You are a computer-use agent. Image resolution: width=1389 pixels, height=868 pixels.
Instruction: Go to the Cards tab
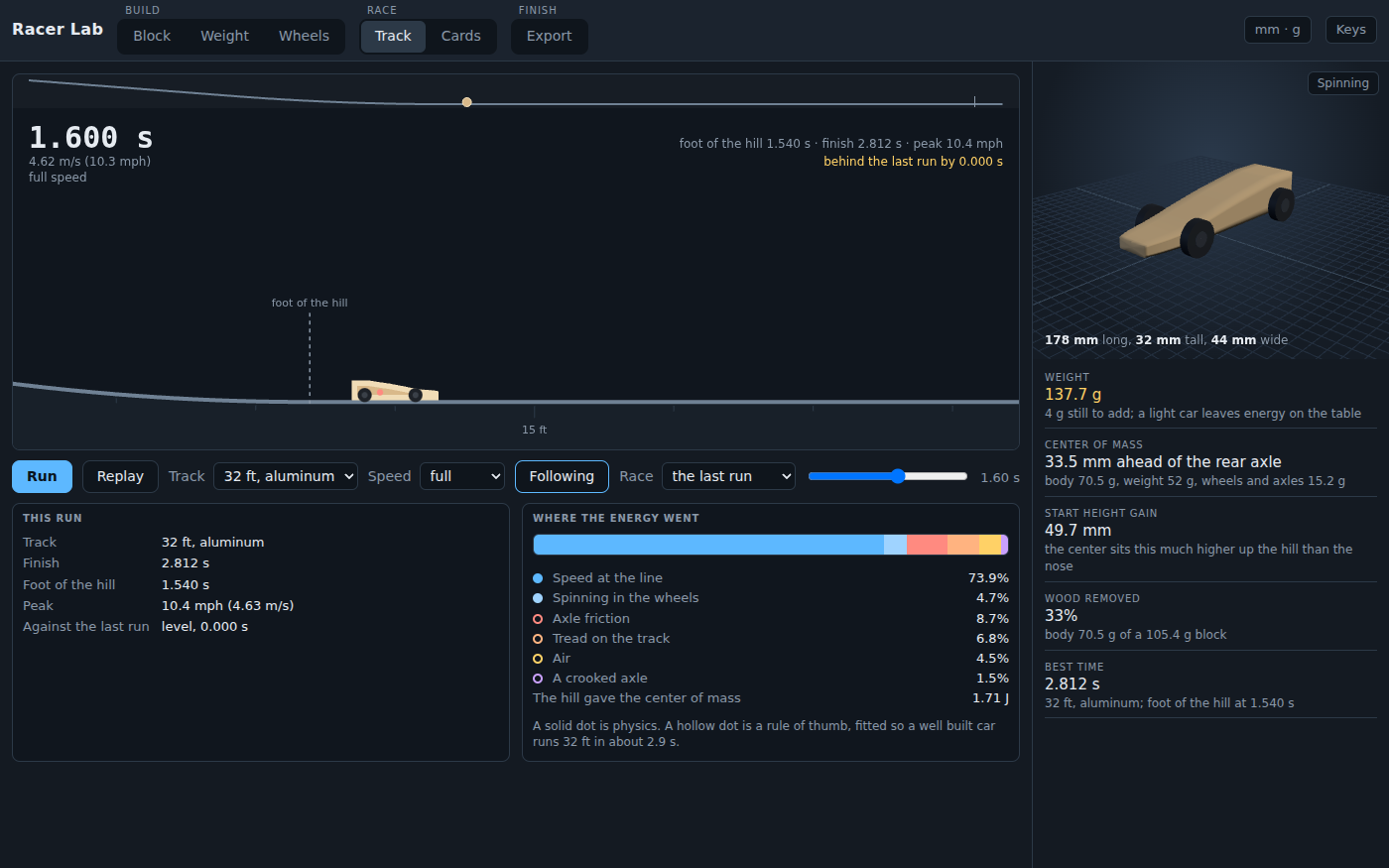[x=460, y=37]
